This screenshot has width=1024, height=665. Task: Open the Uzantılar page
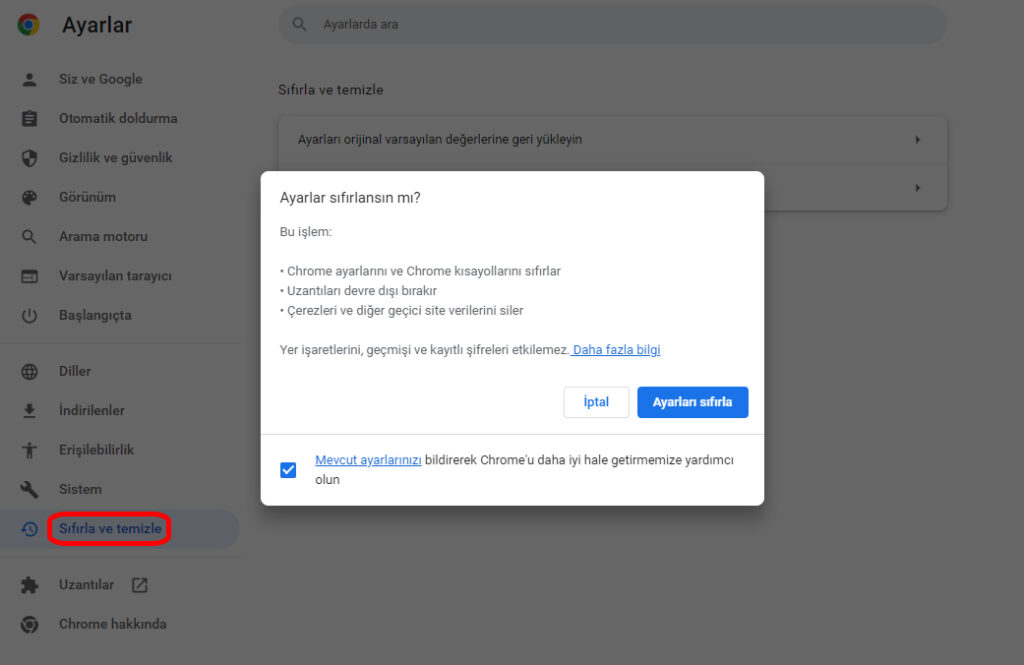coord(86,585)
